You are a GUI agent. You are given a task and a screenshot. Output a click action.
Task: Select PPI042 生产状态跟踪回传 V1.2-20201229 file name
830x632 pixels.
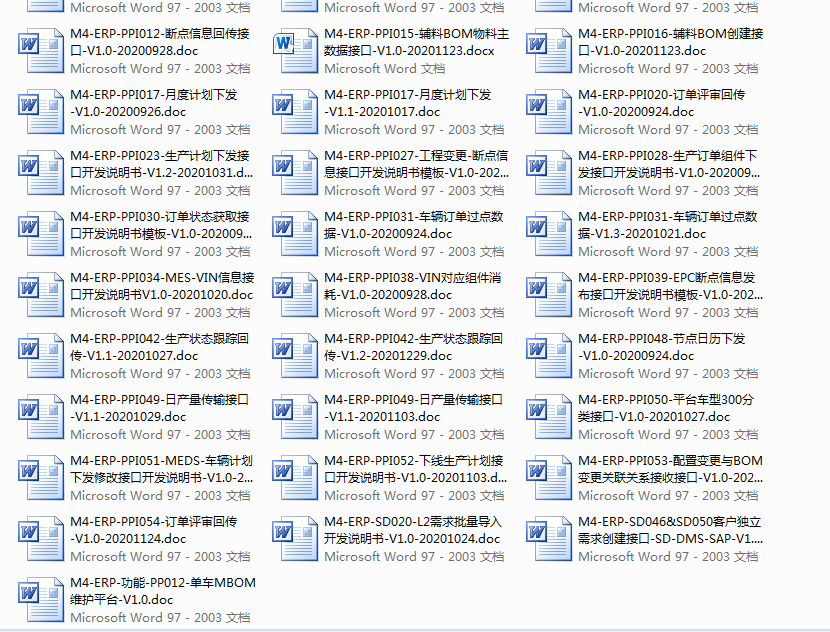point(408,347)
